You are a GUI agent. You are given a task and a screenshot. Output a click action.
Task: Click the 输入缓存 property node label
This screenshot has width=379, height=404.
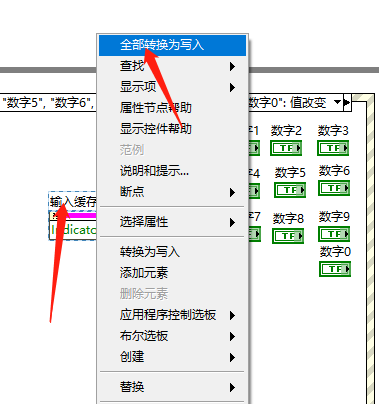click(73, 202)
